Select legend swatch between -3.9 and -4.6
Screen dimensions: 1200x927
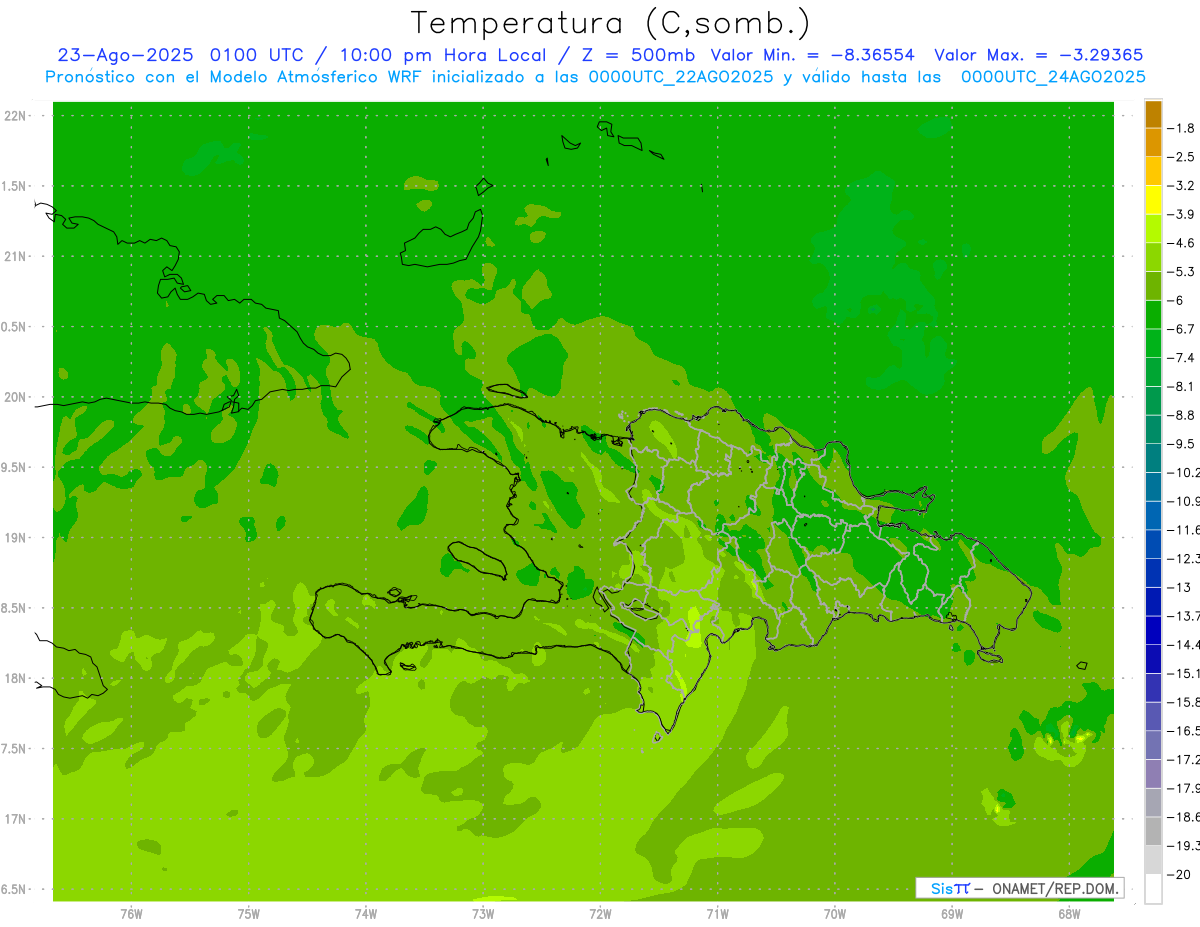(x=1153, y=228)
